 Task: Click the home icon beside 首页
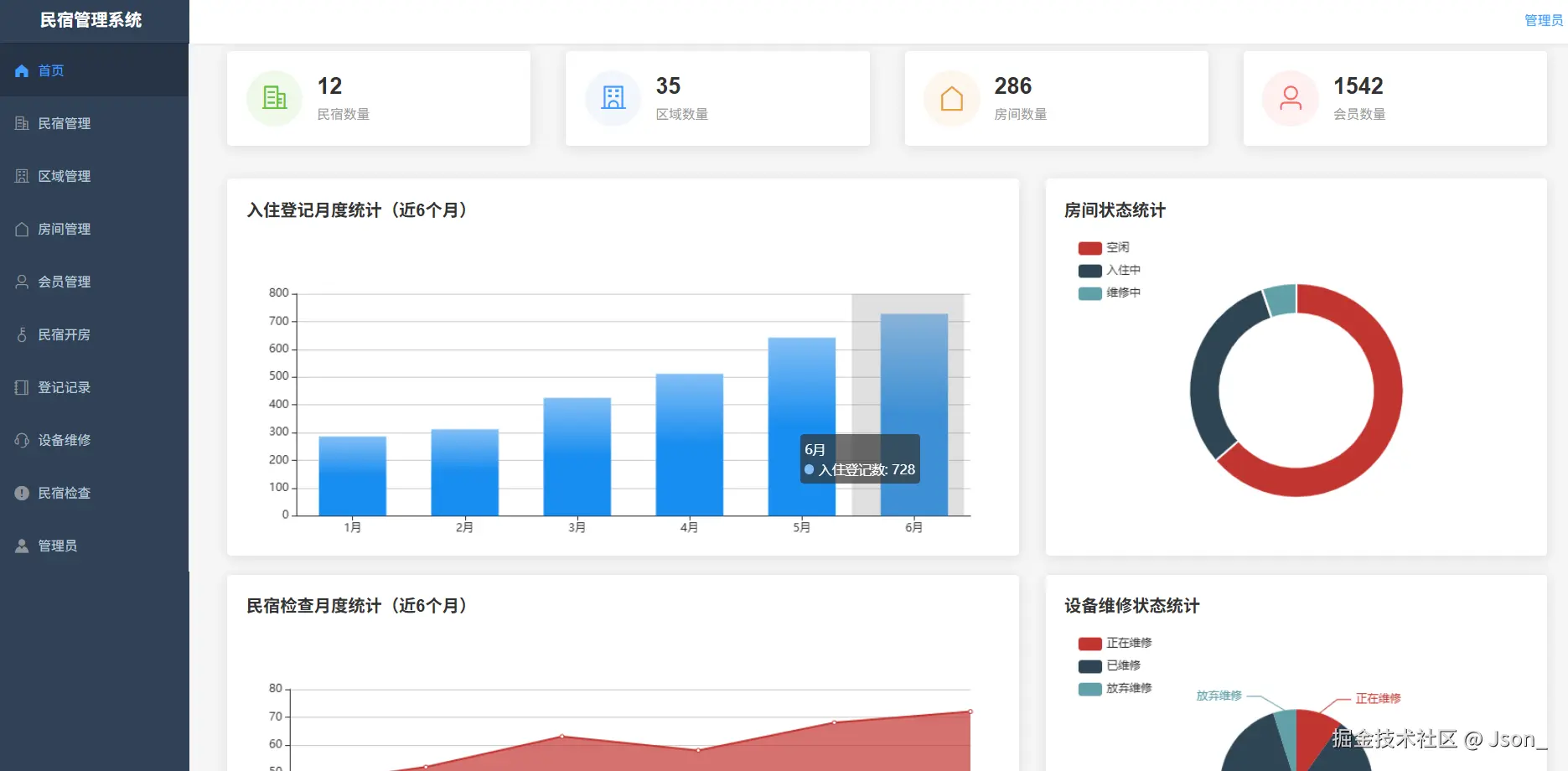coord(22,71)
